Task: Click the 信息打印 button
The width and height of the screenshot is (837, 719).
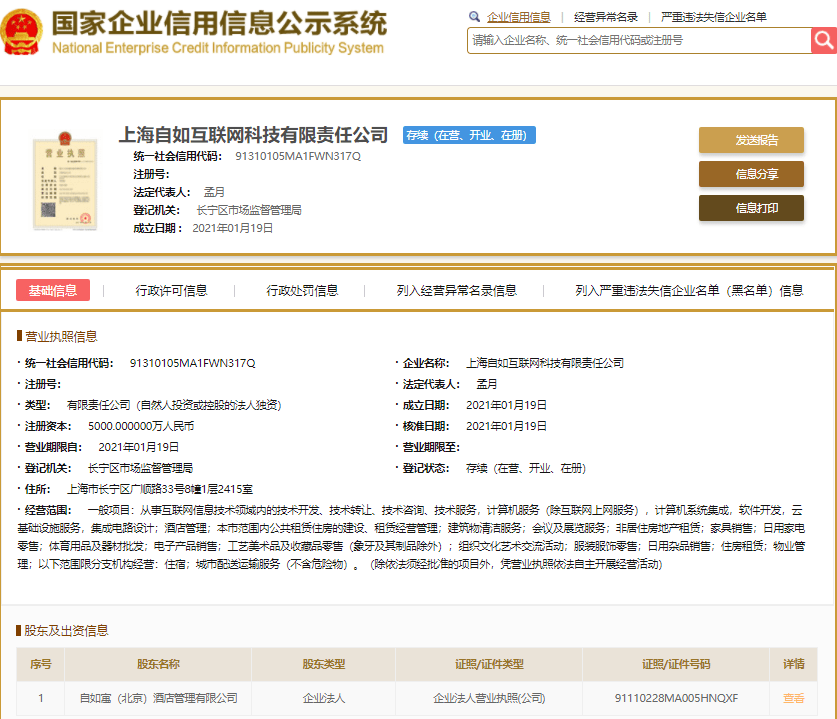Action: (751, 208)
